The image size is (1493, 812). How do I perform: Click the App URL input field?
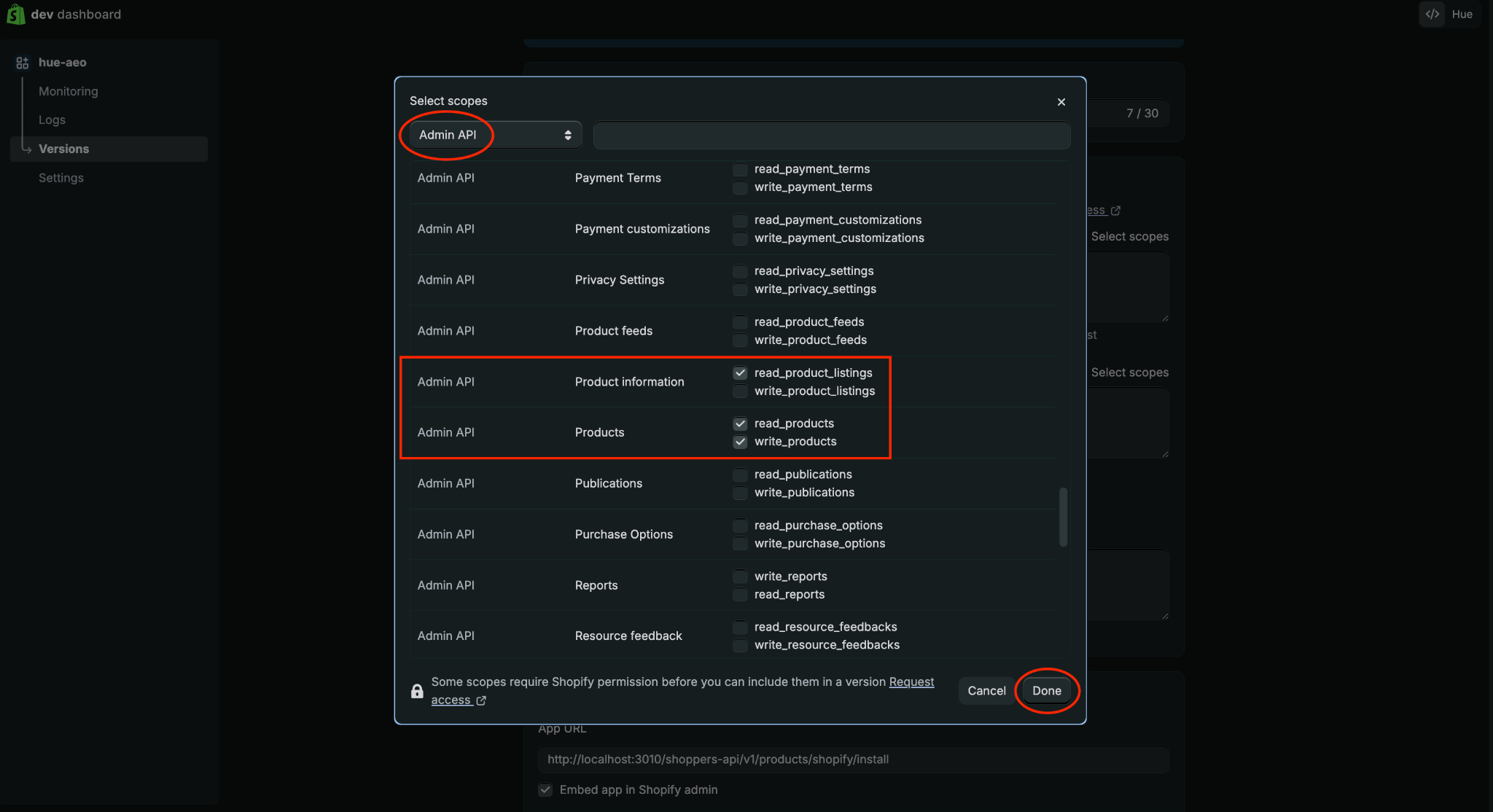tap(854, 760)
